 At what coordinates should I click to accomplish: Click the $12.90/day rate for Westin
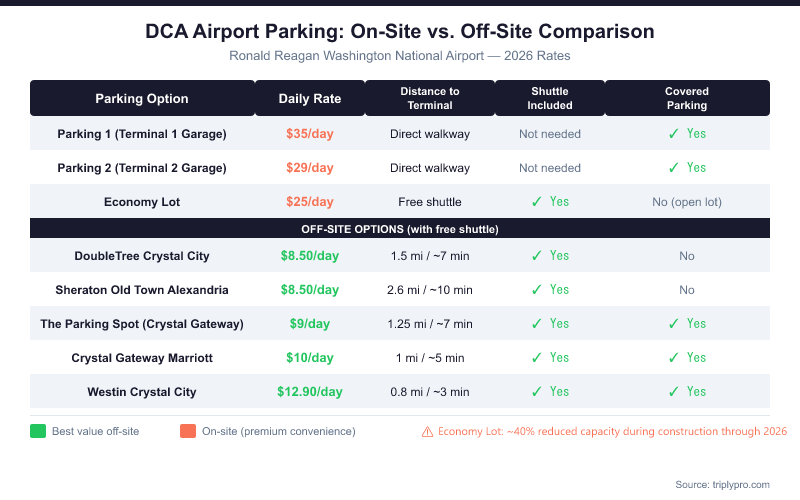tap(310, 391)
